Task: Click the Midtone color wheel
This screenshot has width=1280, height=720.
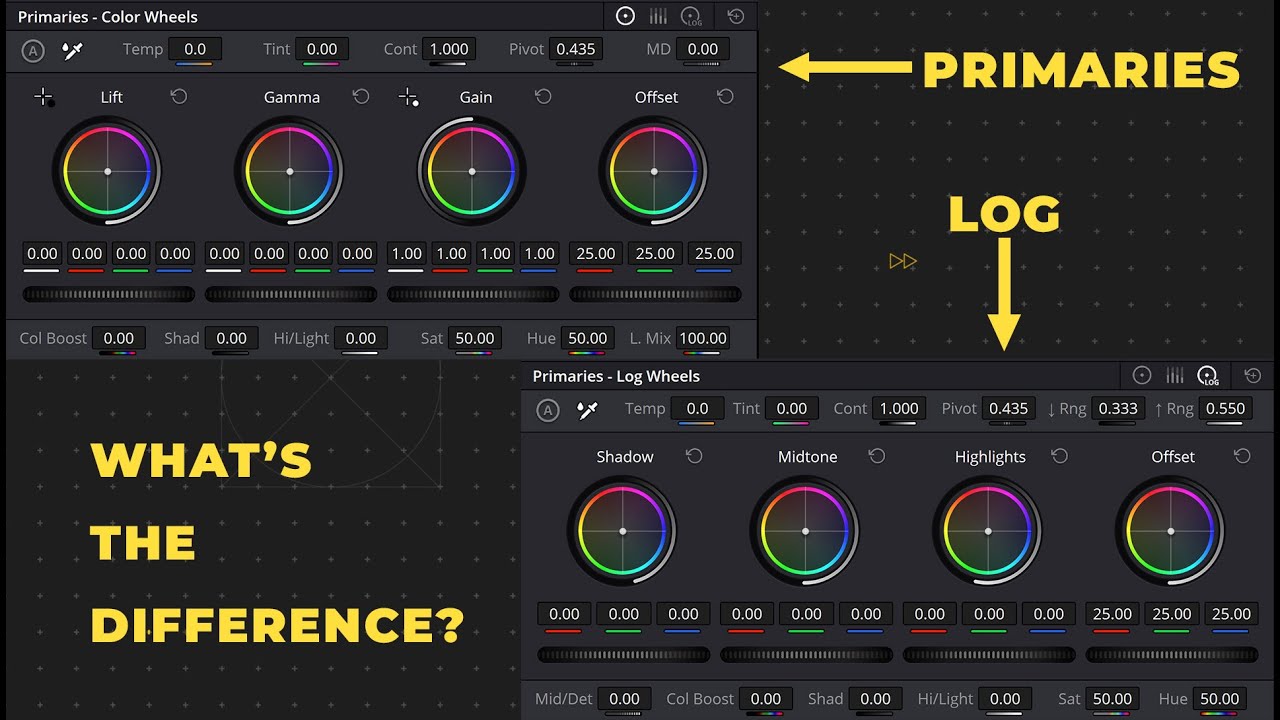Action: (805, 531)
